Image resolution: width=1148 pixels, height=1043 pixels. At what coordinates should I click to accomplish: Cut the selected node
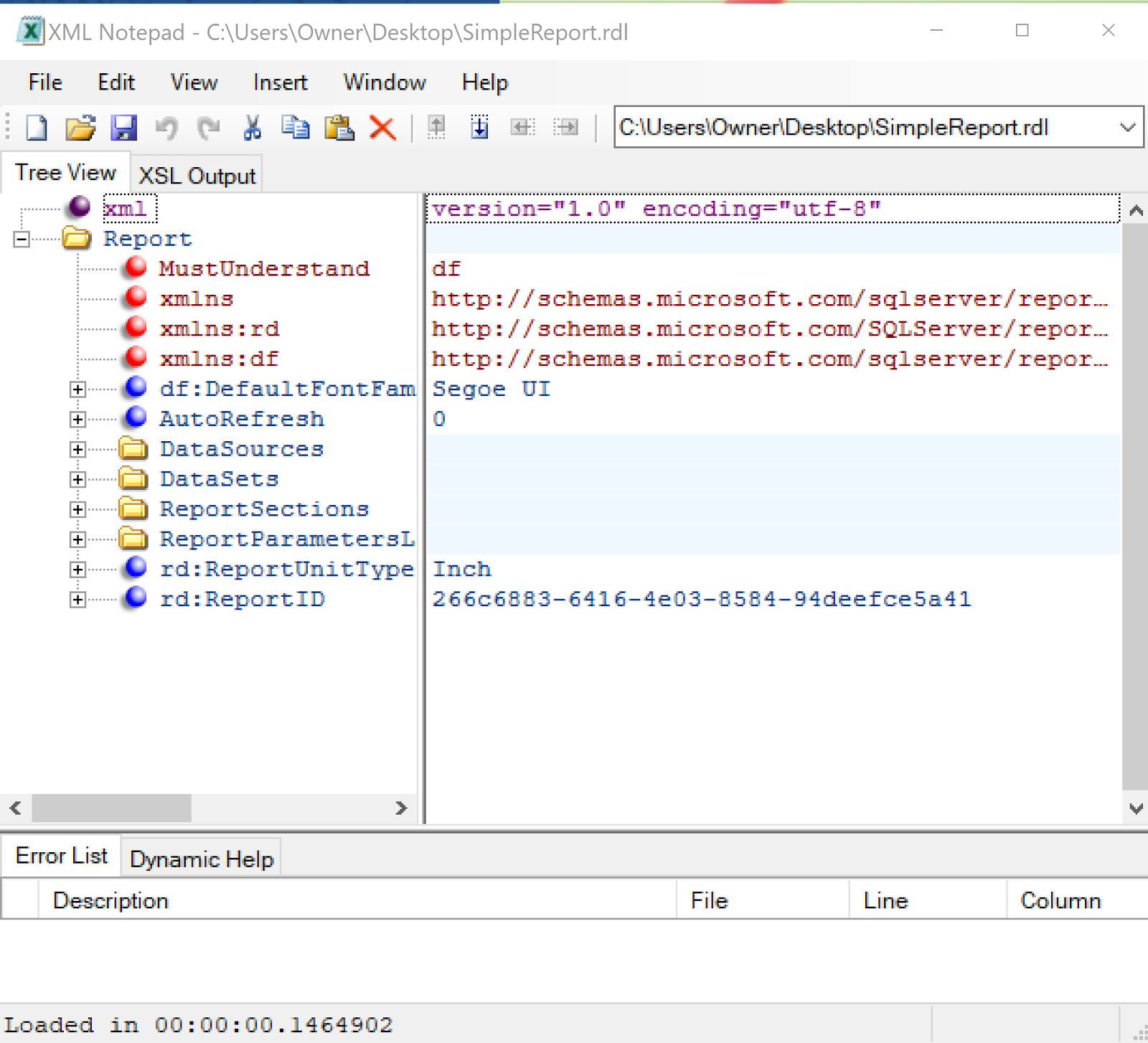tap(252, 128)
